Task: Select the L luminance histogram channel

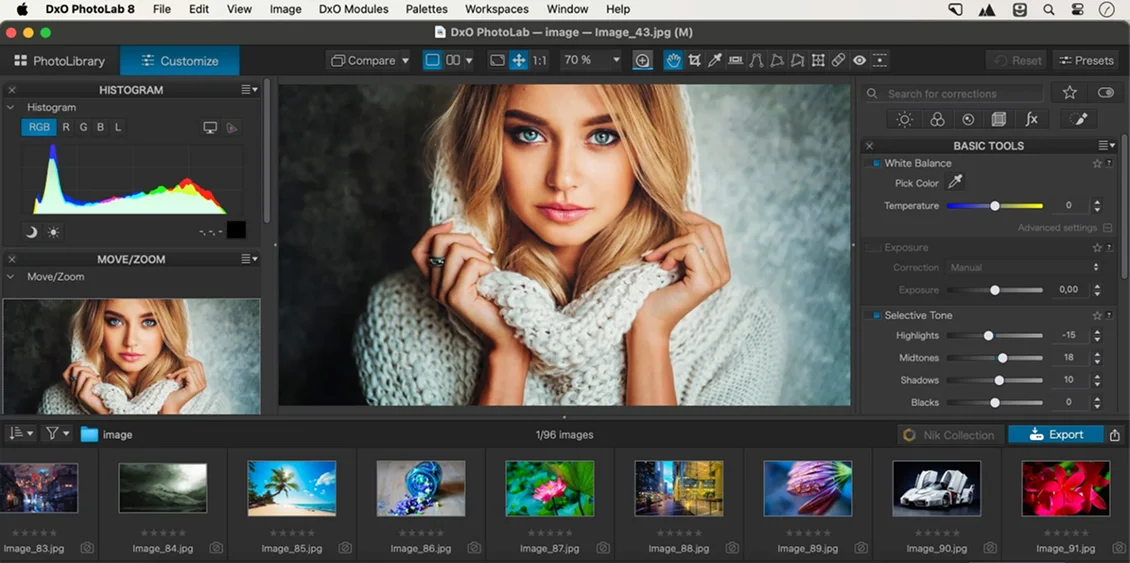Action: point(117,128)
